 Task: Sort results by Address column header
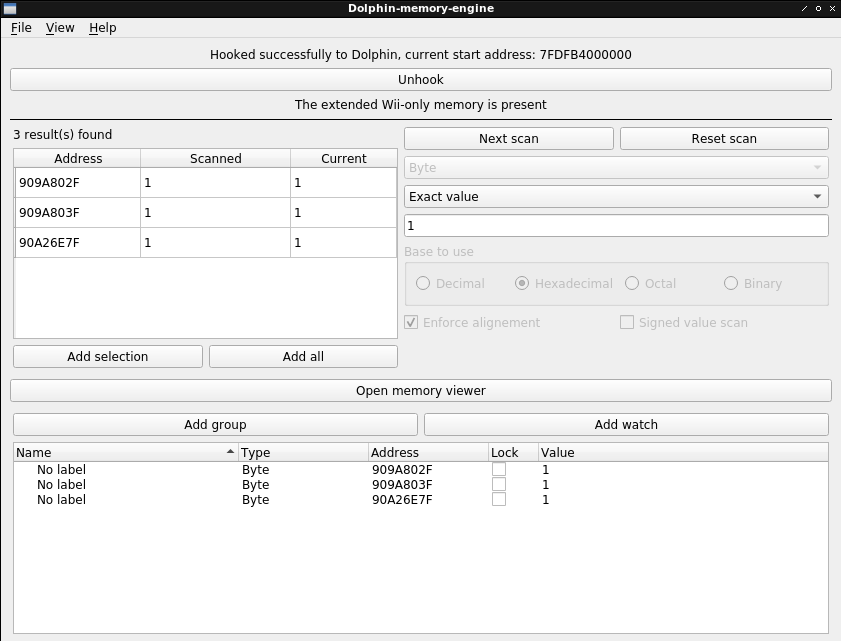click(x=78, y=159)
